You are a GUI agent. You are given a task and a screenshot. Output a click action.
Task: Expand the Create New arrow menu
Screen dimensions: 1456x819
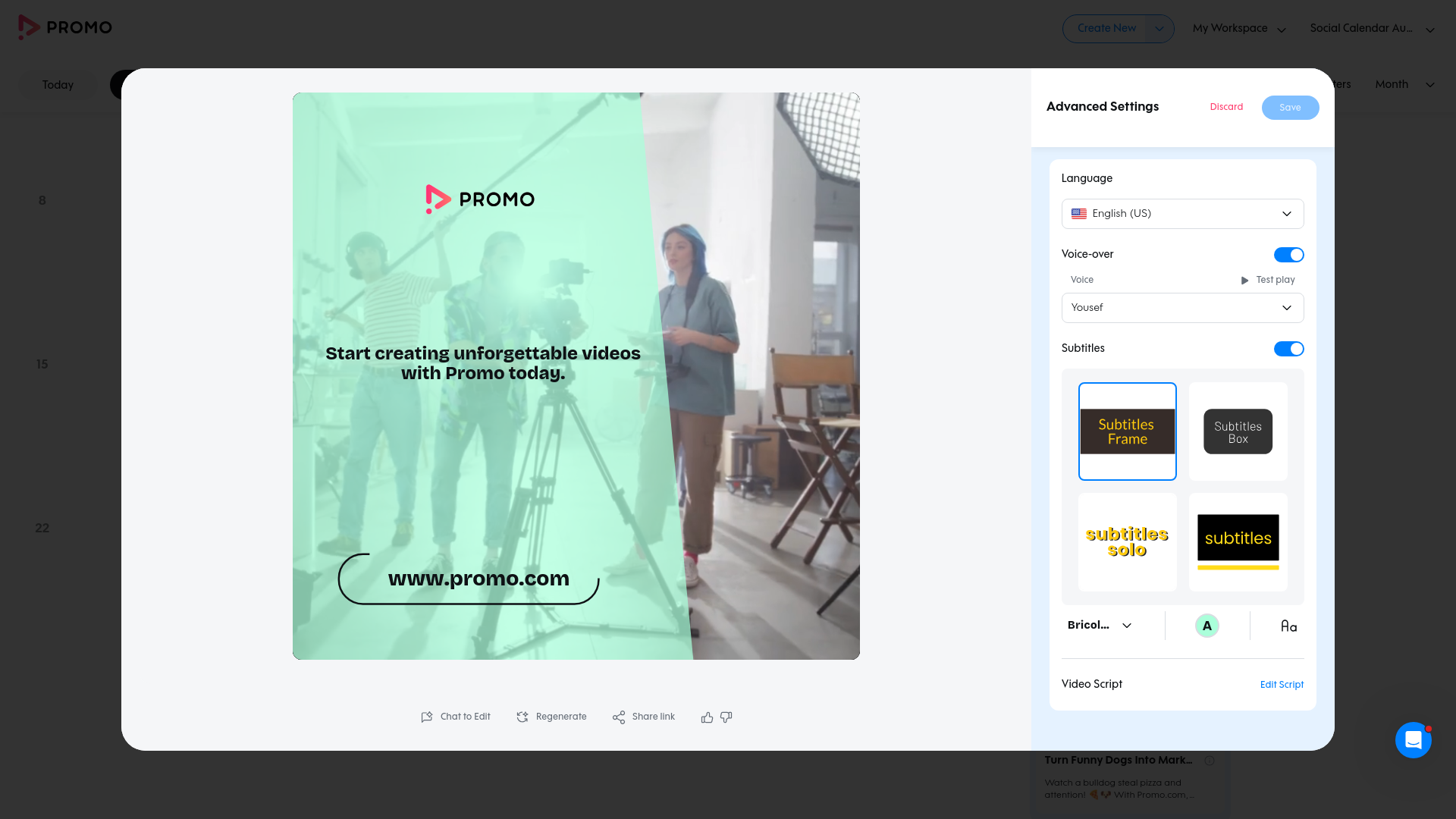tap(1159, 29)
